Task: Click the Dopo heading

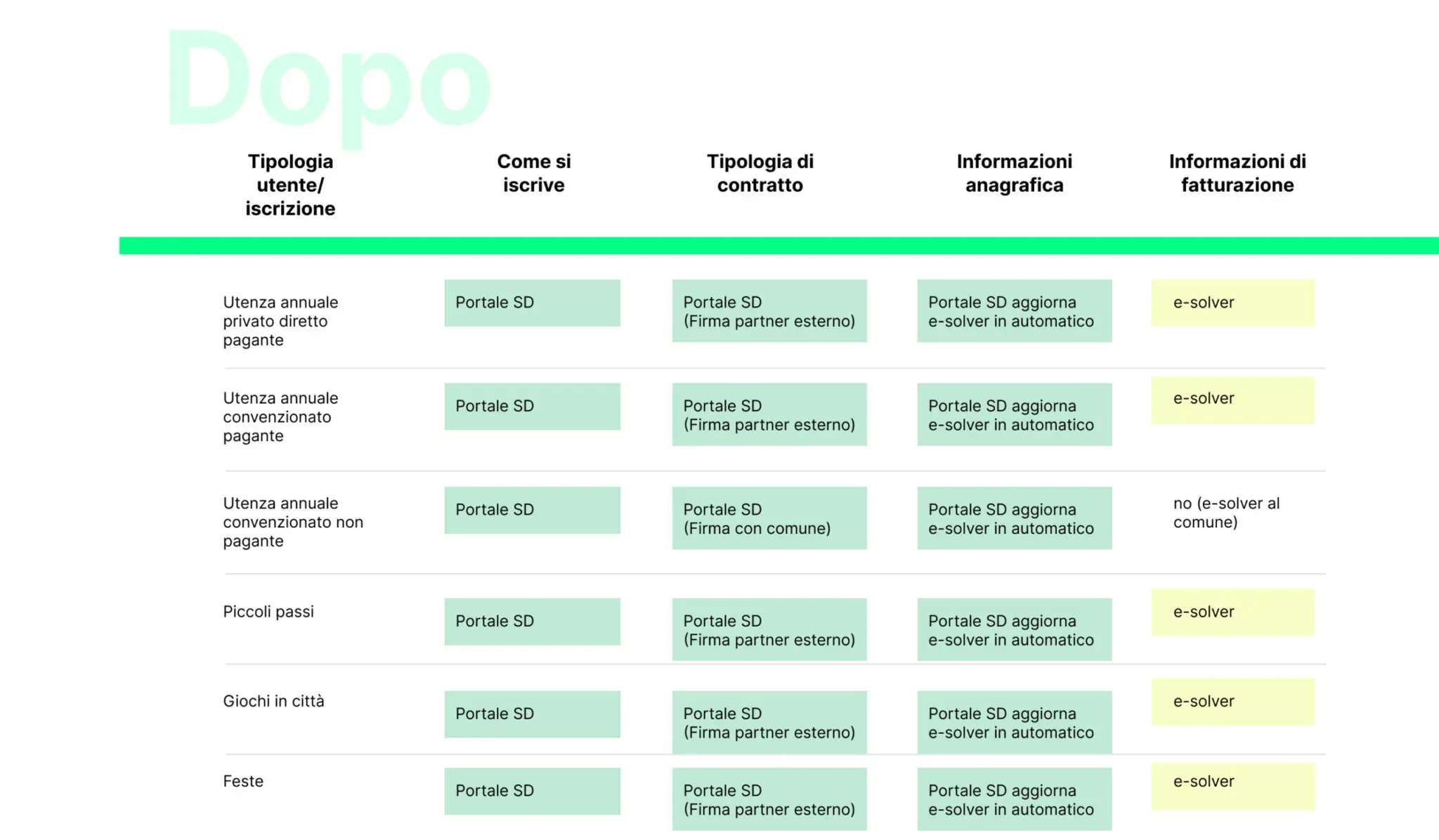Action: click(329, 86)
